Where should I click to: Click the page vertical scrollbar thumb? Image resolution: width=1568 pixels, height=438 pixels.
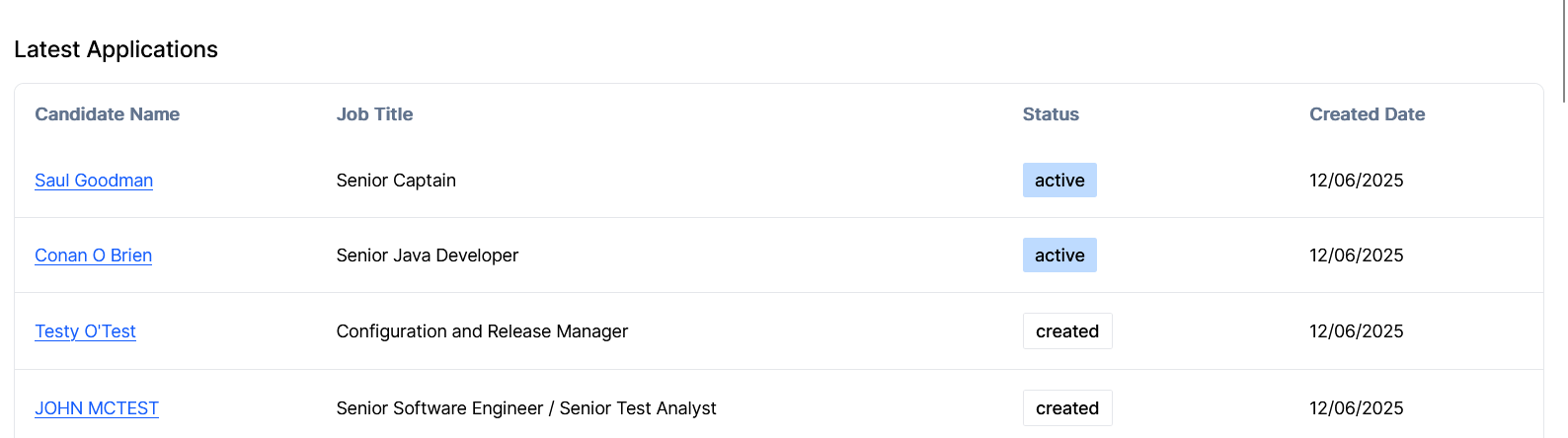pos(1564,51)
